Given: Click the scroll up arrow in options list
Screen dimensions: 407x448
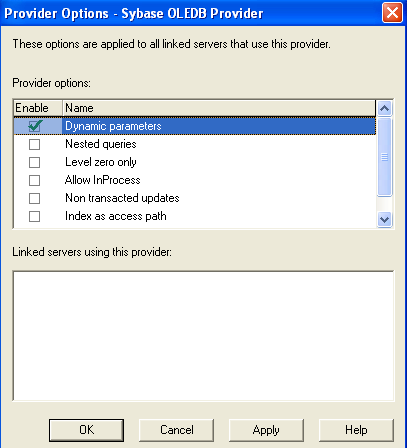Looking at the screenshot, I should coord(385,108).
